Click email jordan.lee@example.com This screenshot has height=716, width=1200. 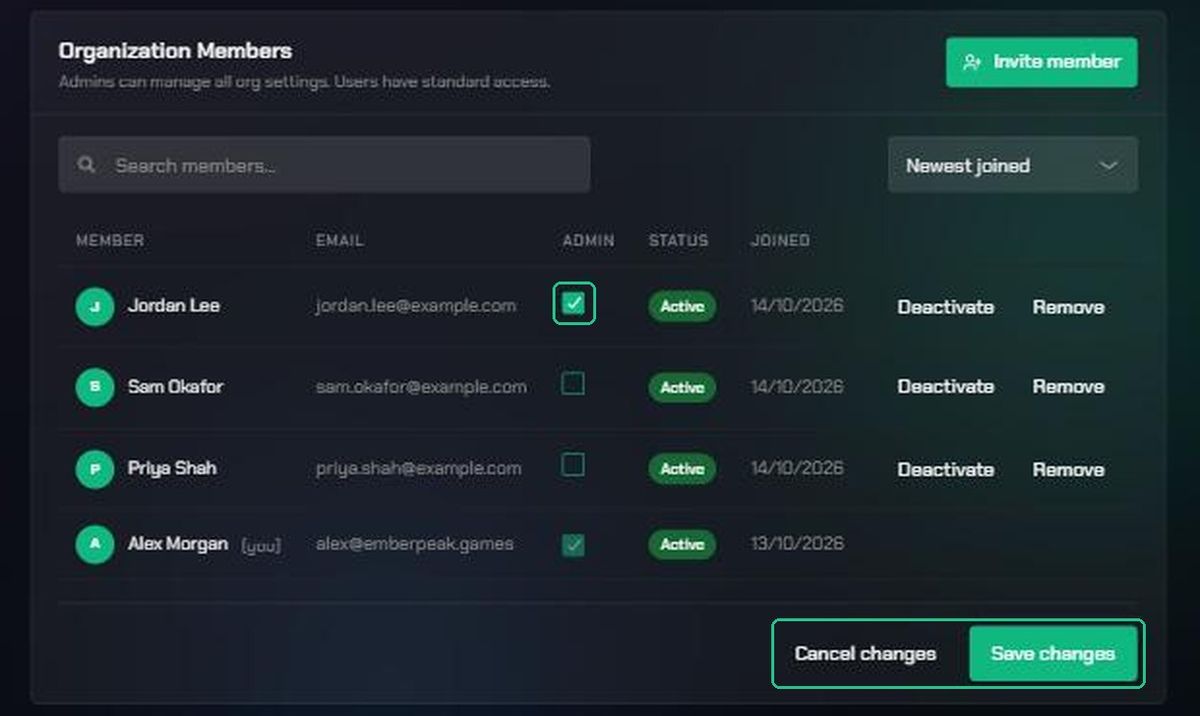pos(416,306)
